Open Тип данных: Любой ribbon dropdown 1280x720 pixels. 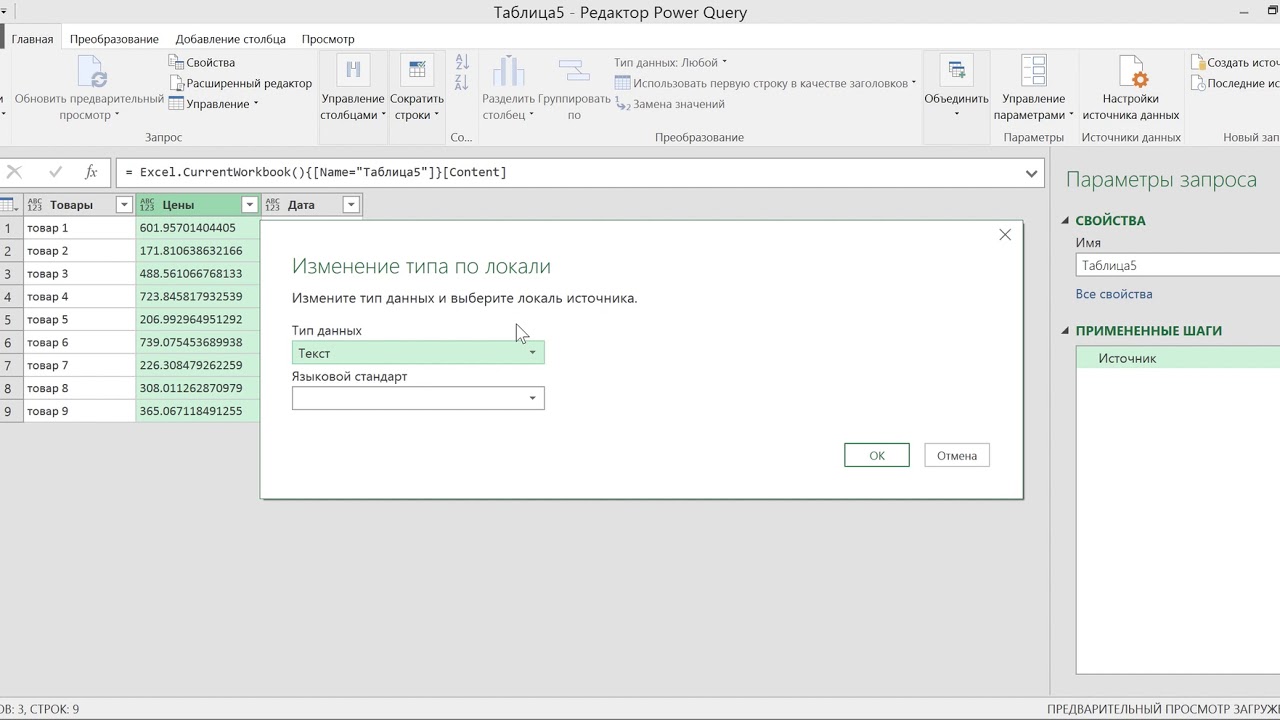click(x=670, y=62)
